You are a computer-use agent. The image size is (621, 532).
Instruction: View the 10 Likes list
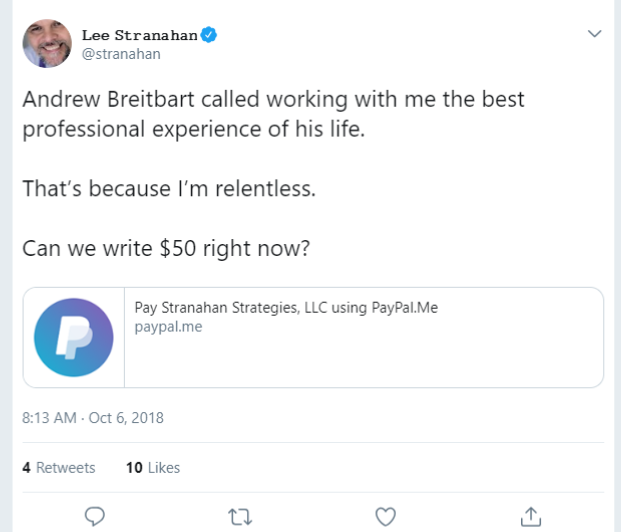pyautogui.click(x=153, y=467)
